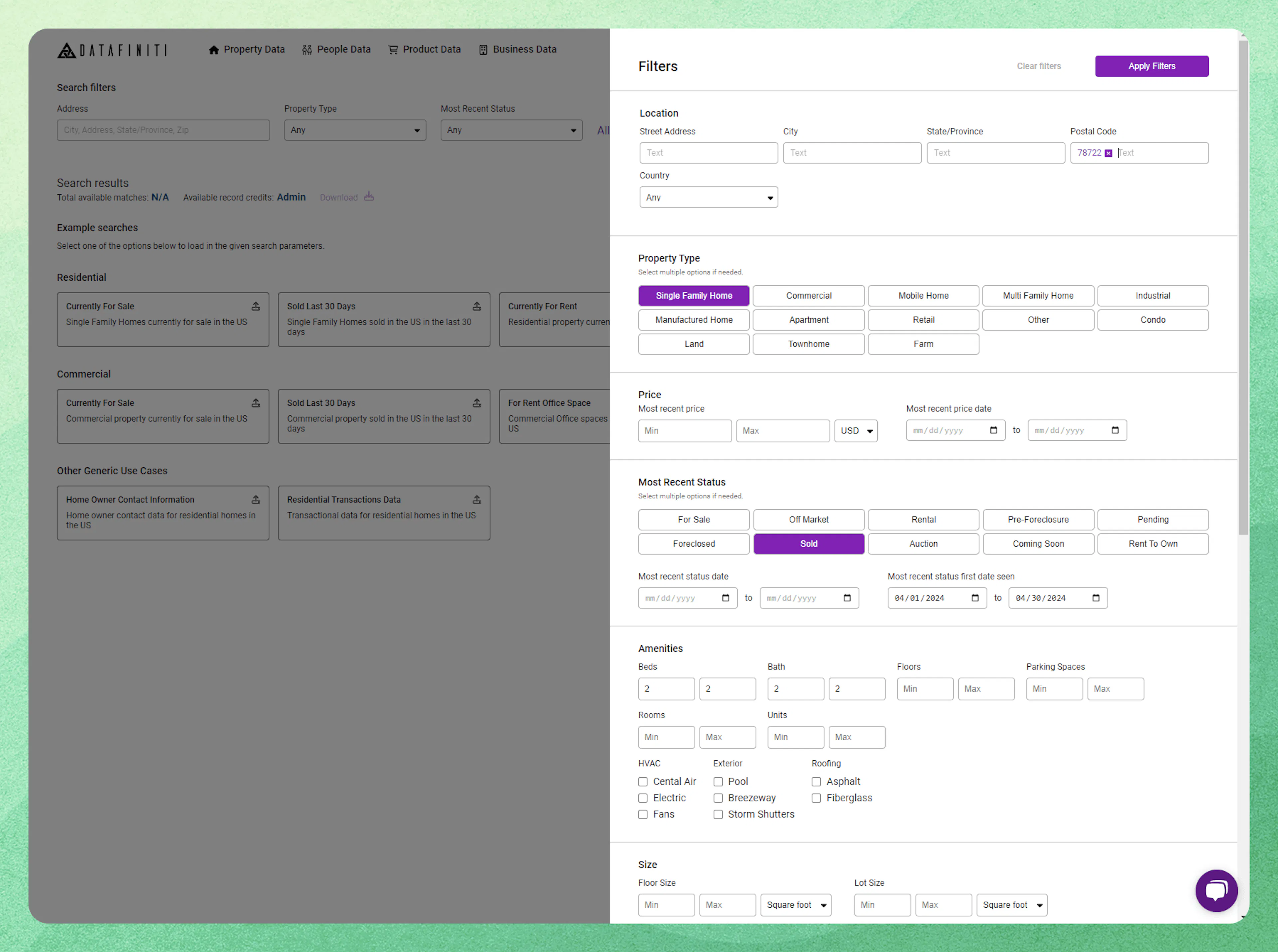Open the USD currency selector

tap(856, 430)
